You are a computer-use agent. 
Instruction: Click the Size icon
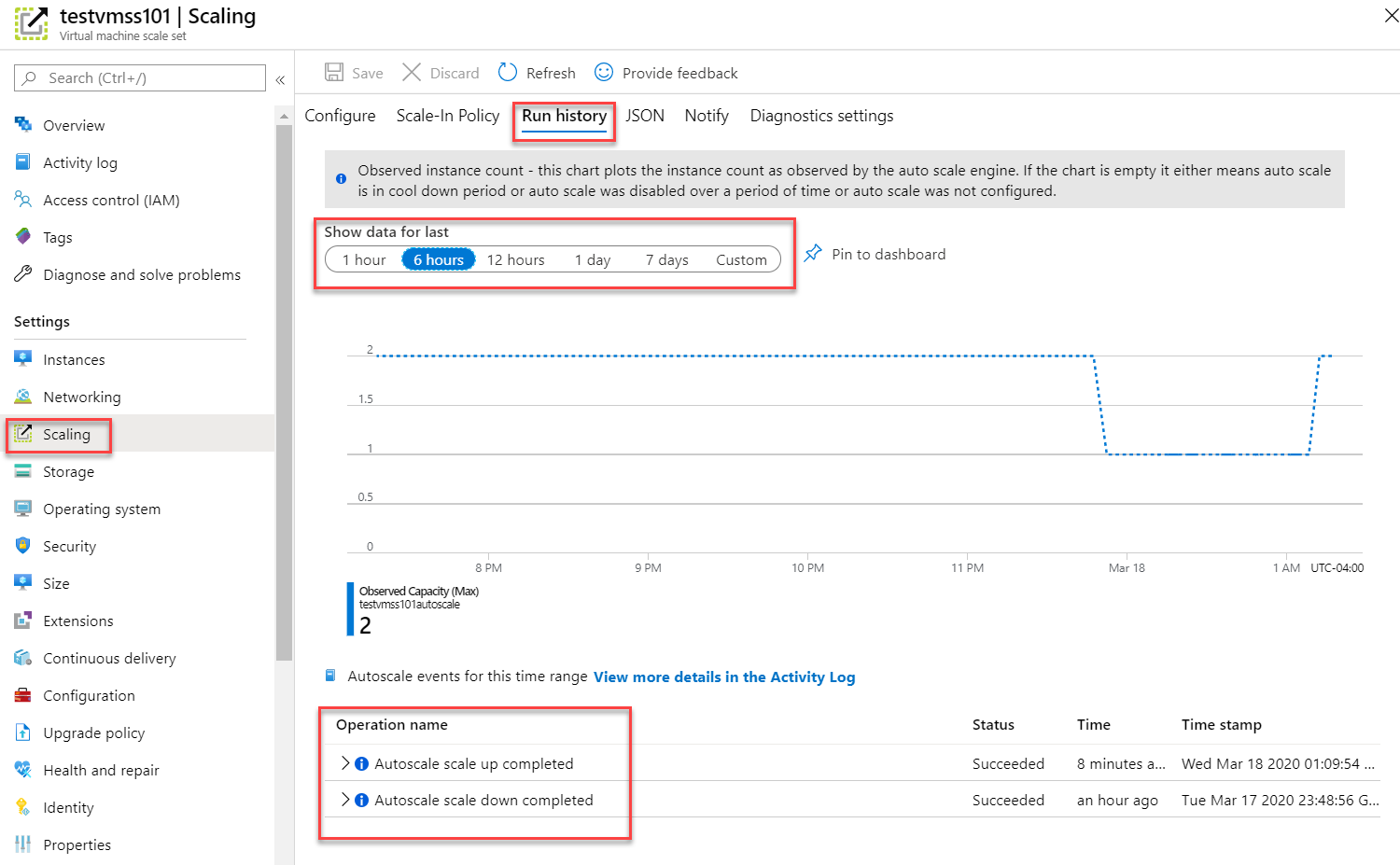[x=23, y=582]
